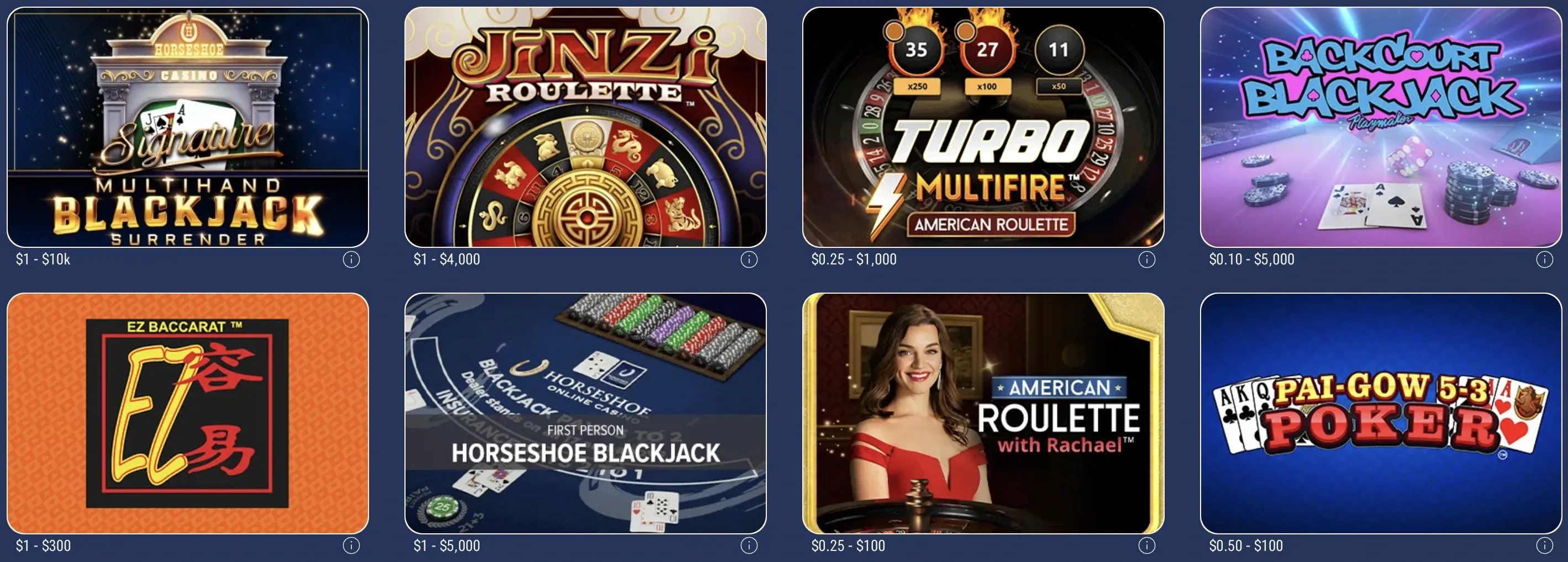Open info icon for Pai-Gow Poker

1544,545
